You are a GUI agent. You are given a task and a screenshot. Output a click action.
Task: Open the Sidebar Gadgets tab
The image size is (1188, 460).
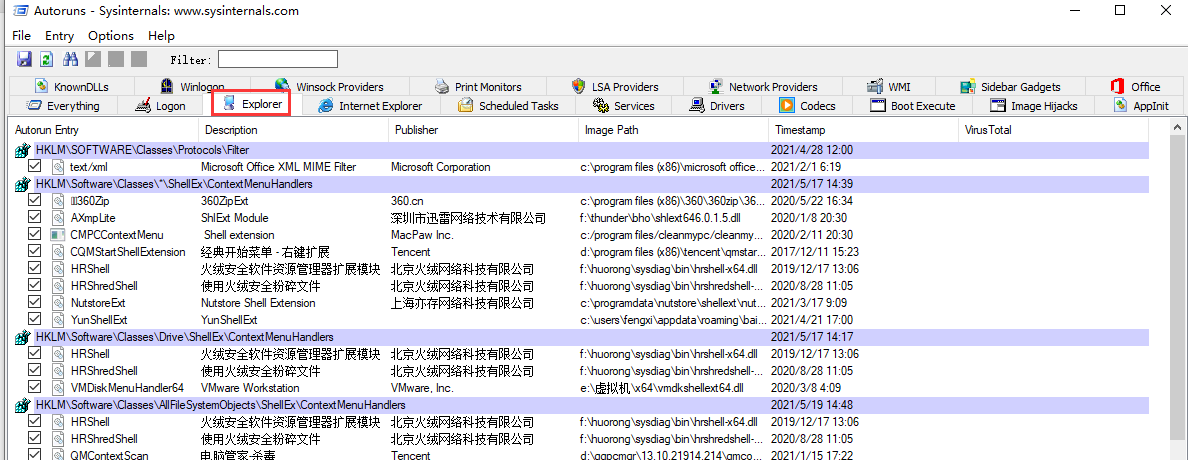[x=1010, y=86]
